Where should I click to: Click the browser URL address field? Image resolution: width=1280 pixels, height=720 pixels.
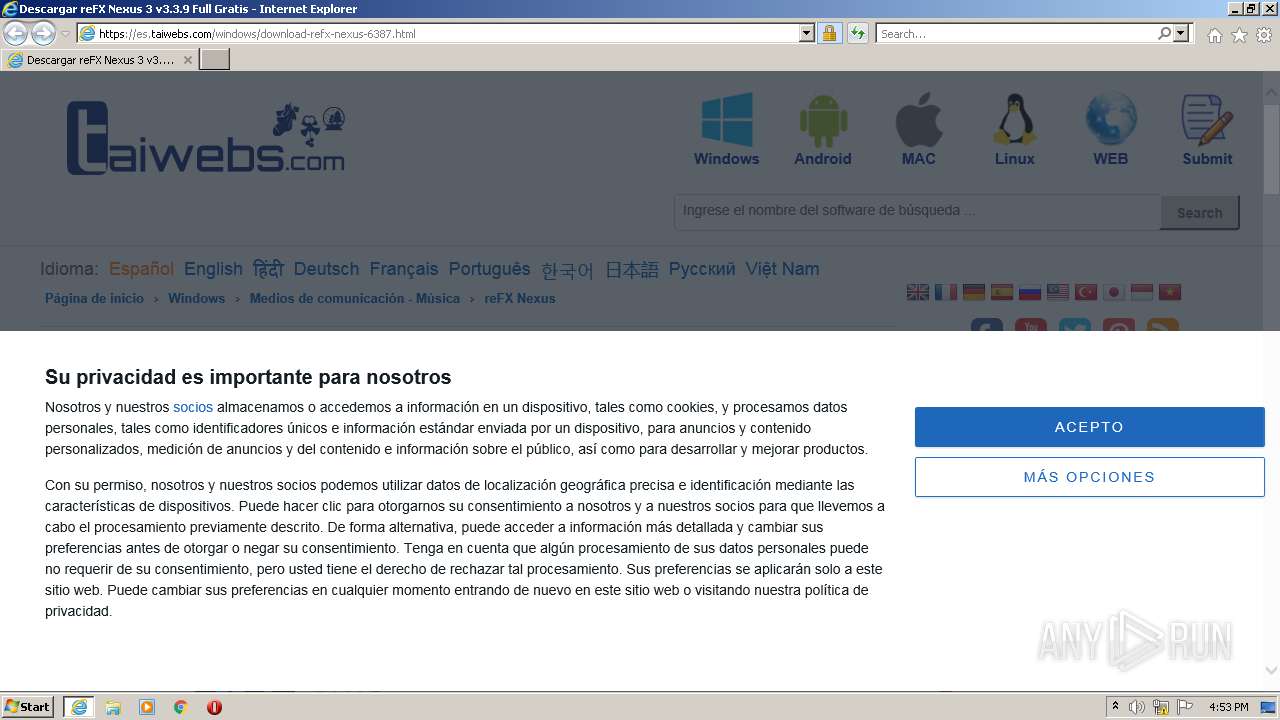click(448, 33)
